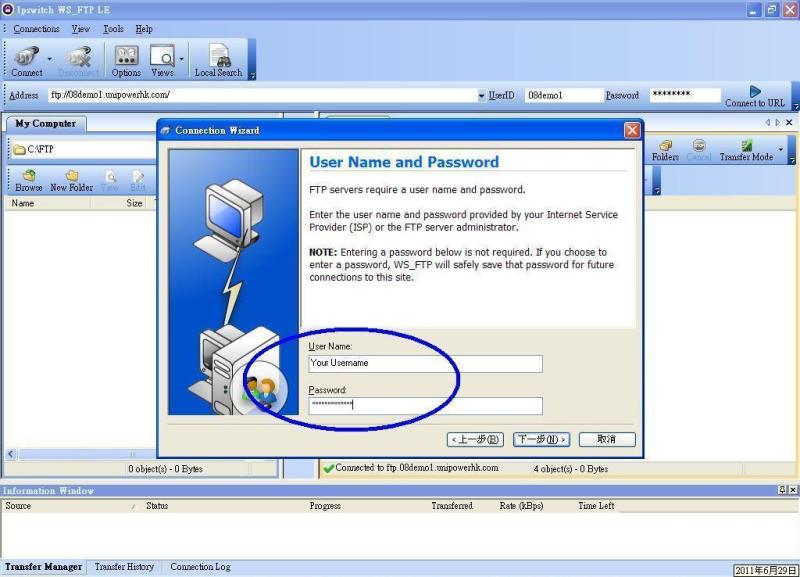Open the View menu
The image size is (800, 577).
click(81, 29)
